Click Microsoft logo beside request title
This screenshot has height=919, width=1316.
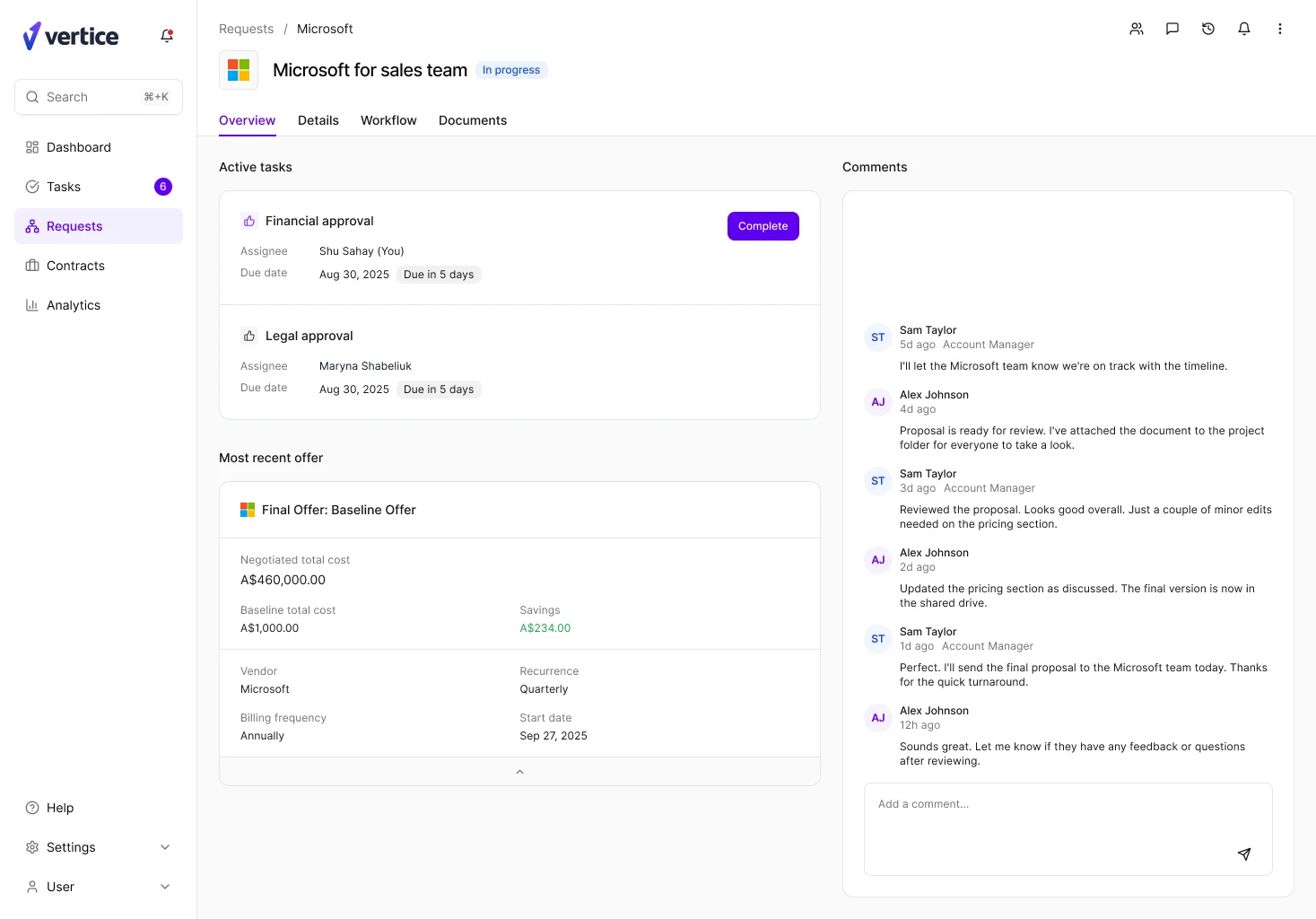[239, 70]
